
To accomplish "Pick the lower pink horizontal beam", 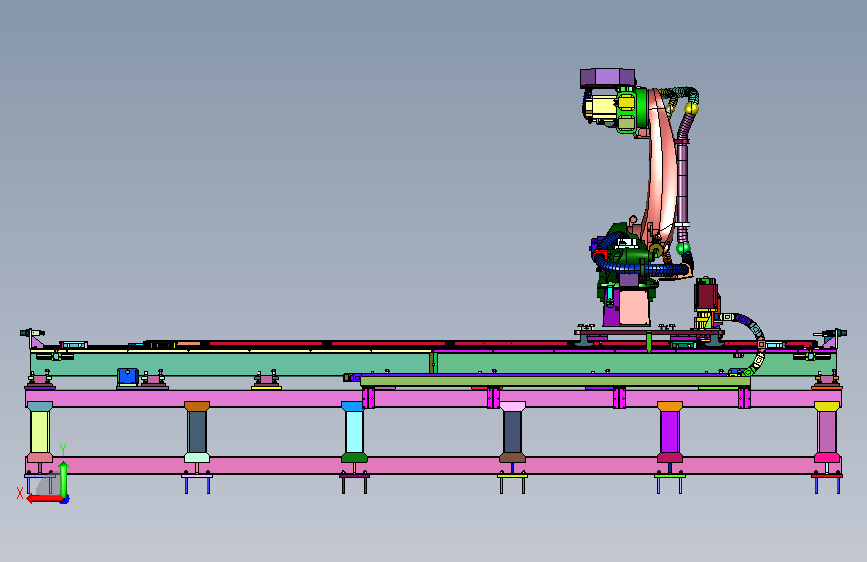I will [434, 465].
